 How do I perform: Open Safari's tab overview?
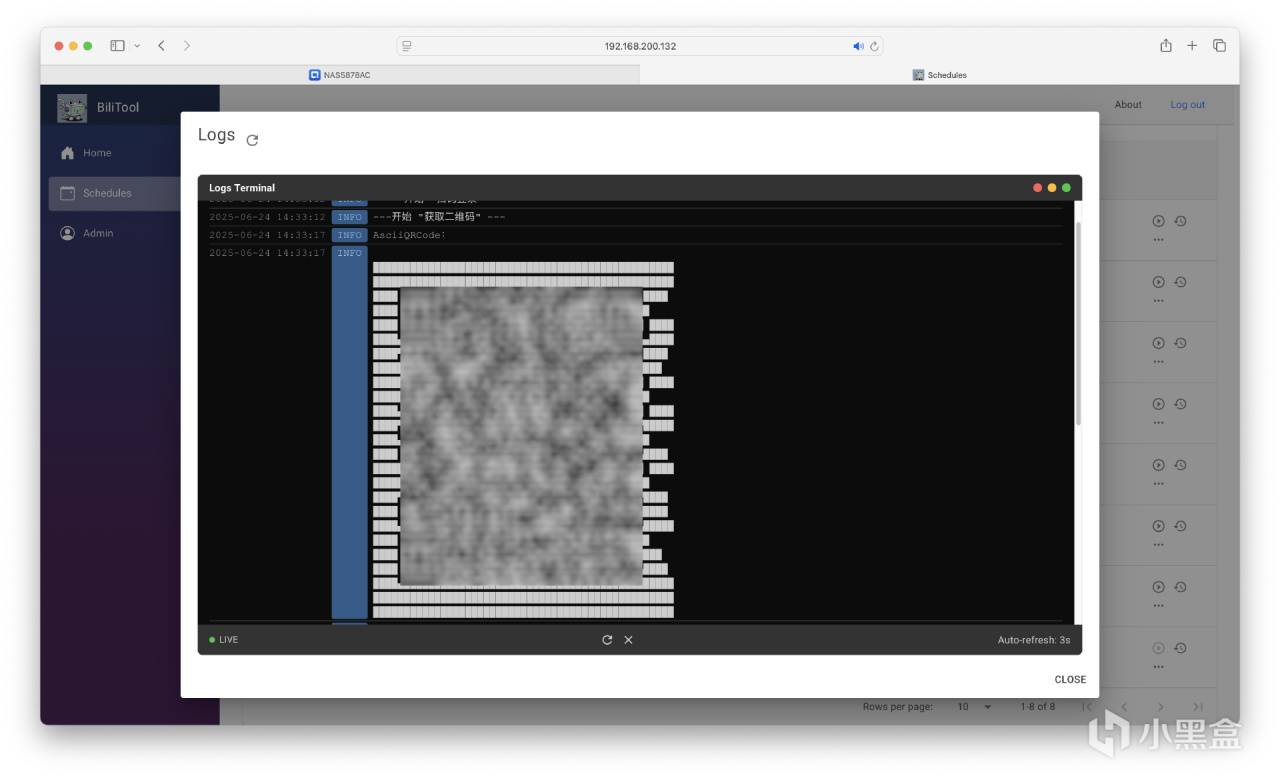(x=1219, y=46)
